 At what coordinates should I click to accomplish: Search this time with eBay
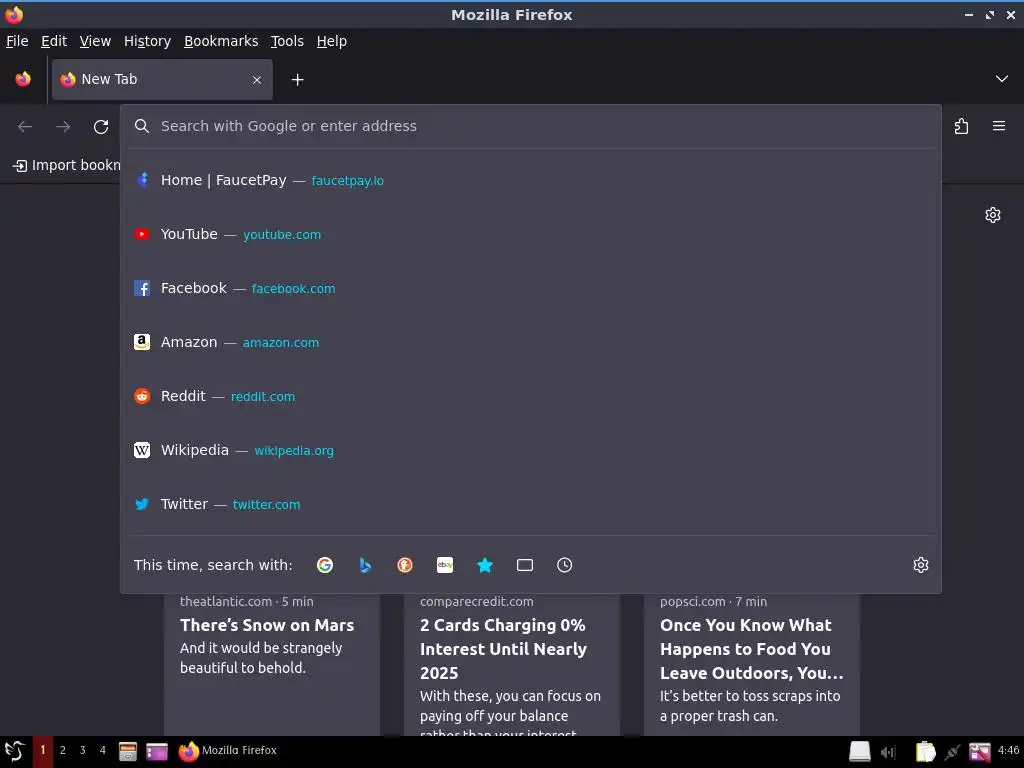pos(445,565)
